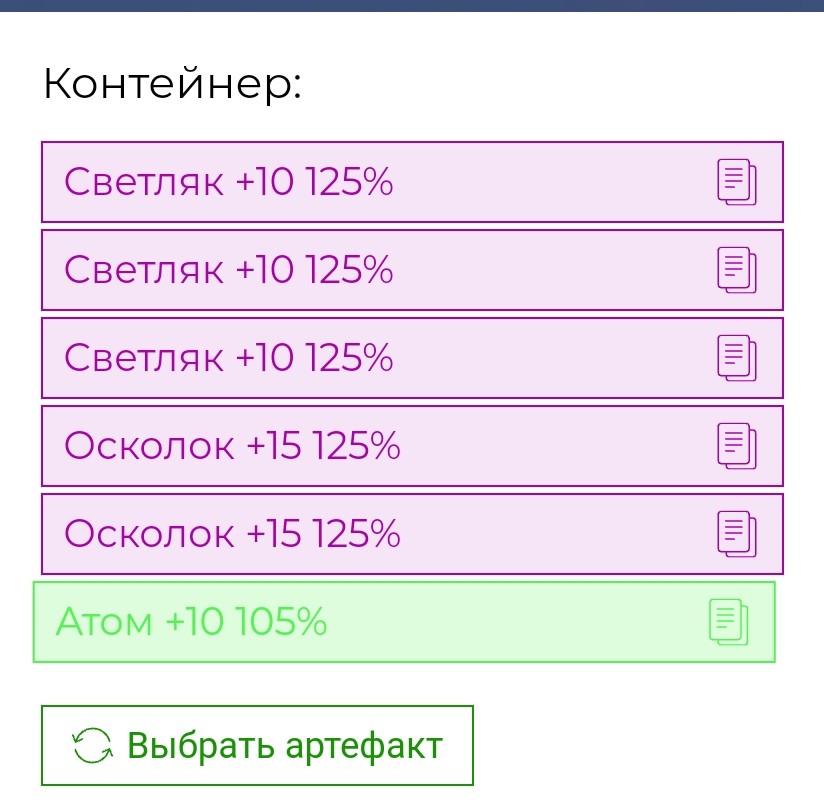Viewport: 824px width, 812px height.
Task: Choose the third Светляк +10 125% item
Action: [x=413, y=358]
